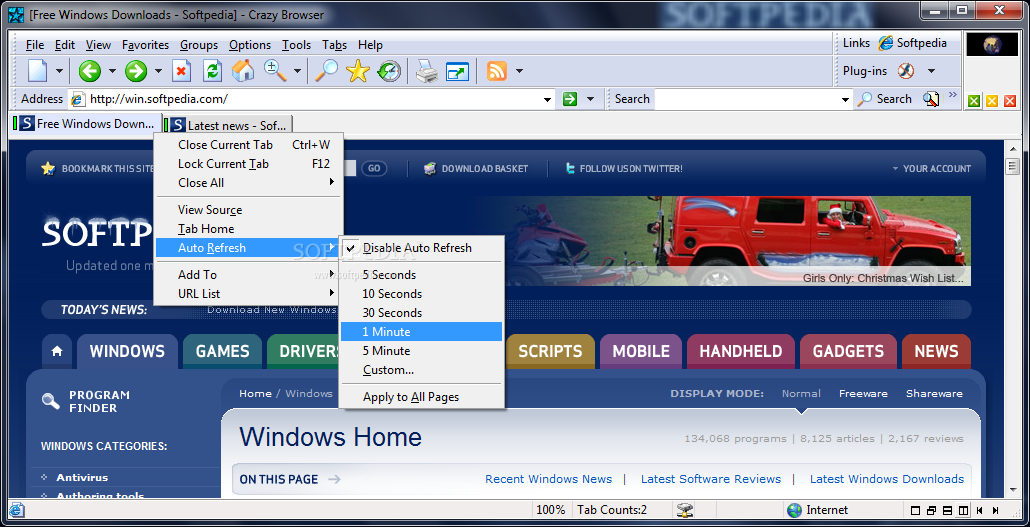
Task: Click the green X tab control button
Action: pyautogui.click(x=974, y=101)
